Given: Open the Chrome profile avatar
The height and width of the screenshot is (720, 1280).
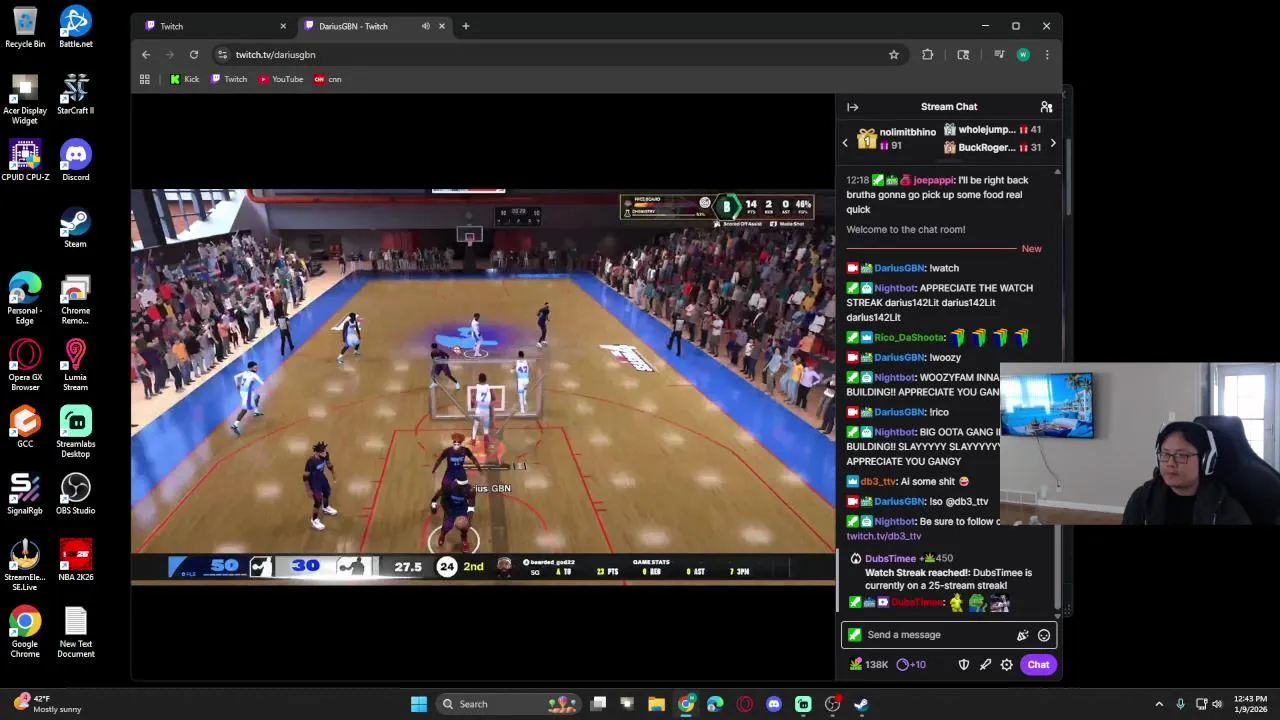Looking at the screenshot, I should [x=1023, y=55].
